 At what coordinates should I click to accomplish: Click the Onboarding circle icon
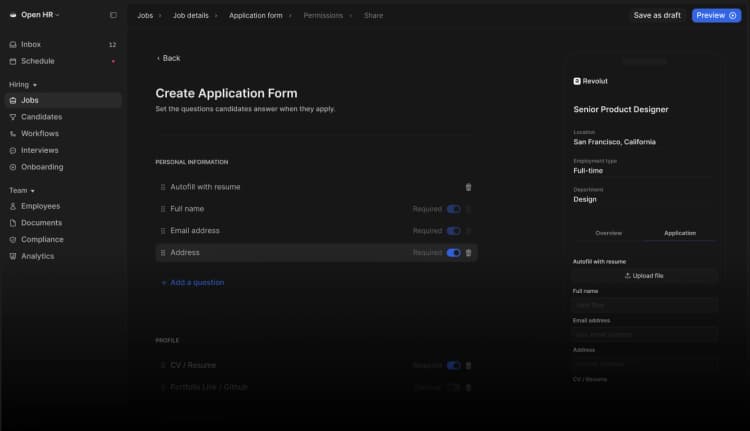tap(13, 167)
